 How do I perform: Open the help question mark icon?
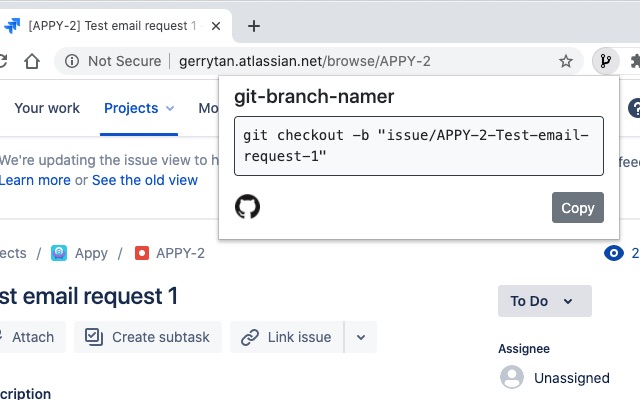pyautogui.click(x=635, y=108)
